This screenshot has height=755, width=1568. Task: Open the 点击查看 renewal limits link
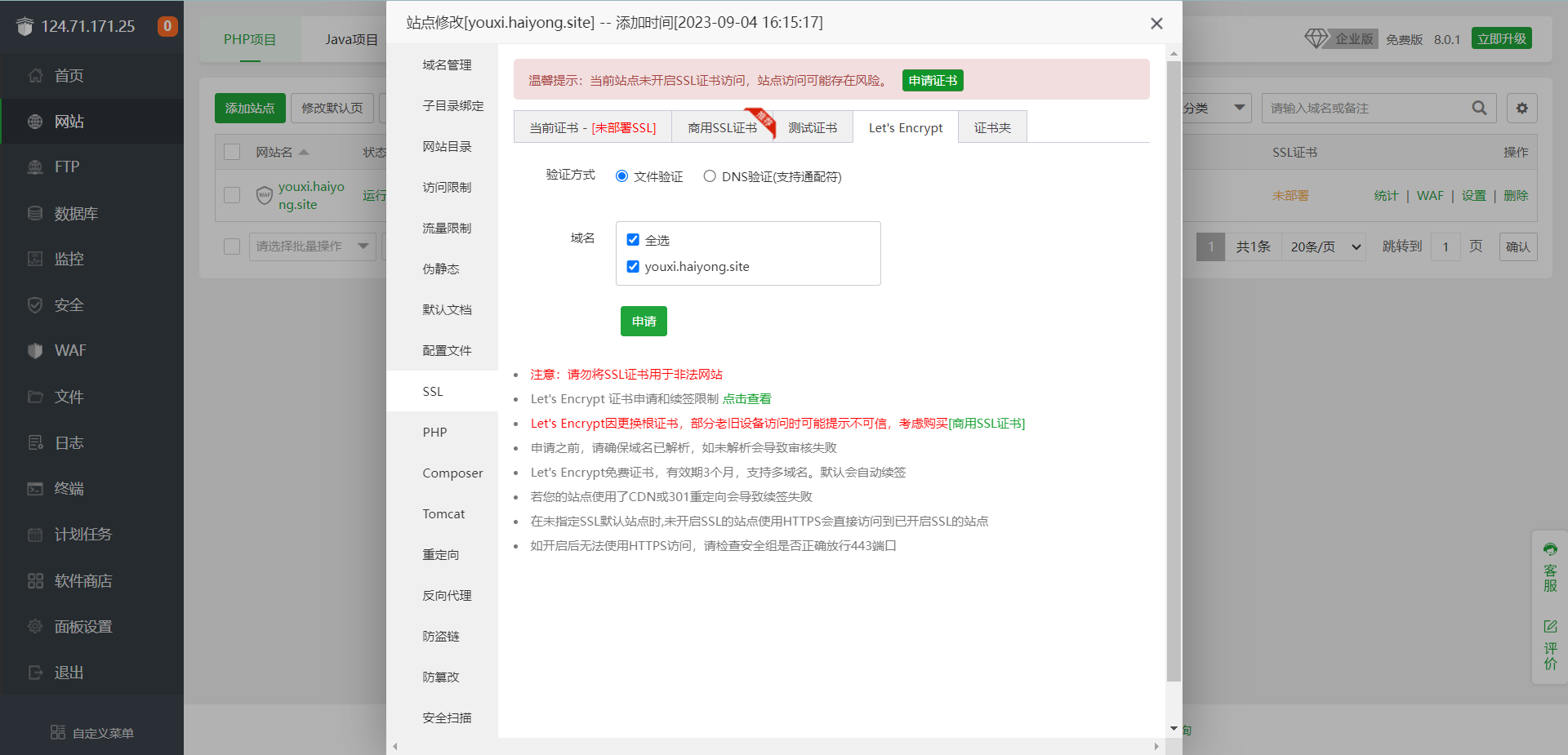pyautogui.click(x=746, y=398)
